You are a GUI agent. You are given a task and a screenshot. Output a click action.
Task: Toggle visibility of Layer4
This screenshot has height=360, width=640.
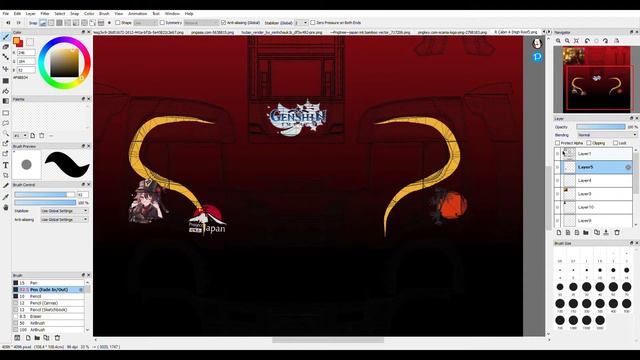coord(558,180)
